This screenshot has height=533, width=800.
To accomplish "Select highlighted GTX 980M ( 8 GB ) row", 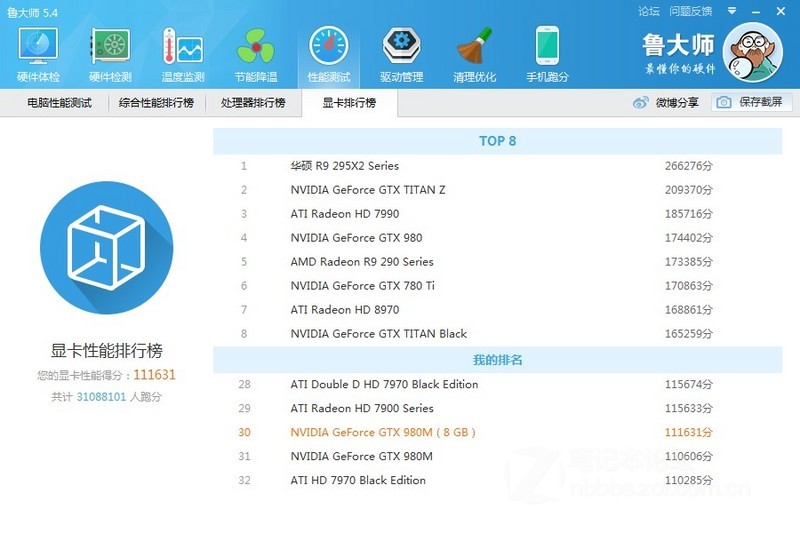I will coord(497,432).
